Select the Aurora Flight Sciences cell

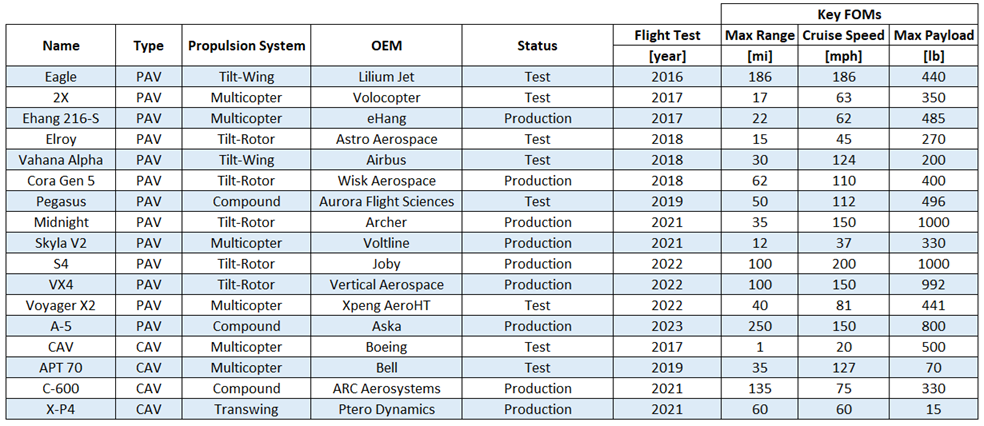385,202
